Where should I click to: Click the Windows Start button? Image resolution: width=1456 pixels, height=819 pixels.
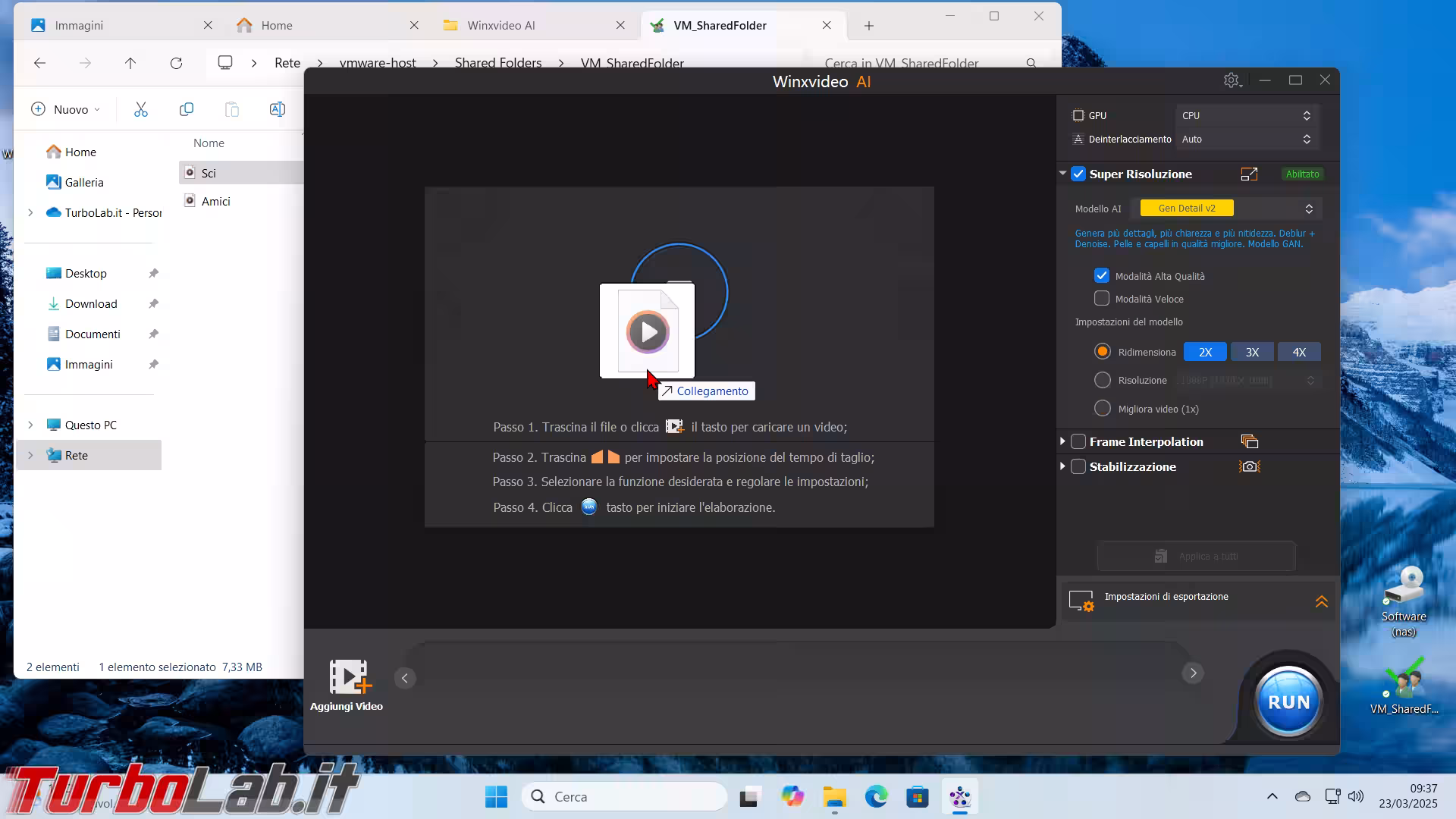496,797
